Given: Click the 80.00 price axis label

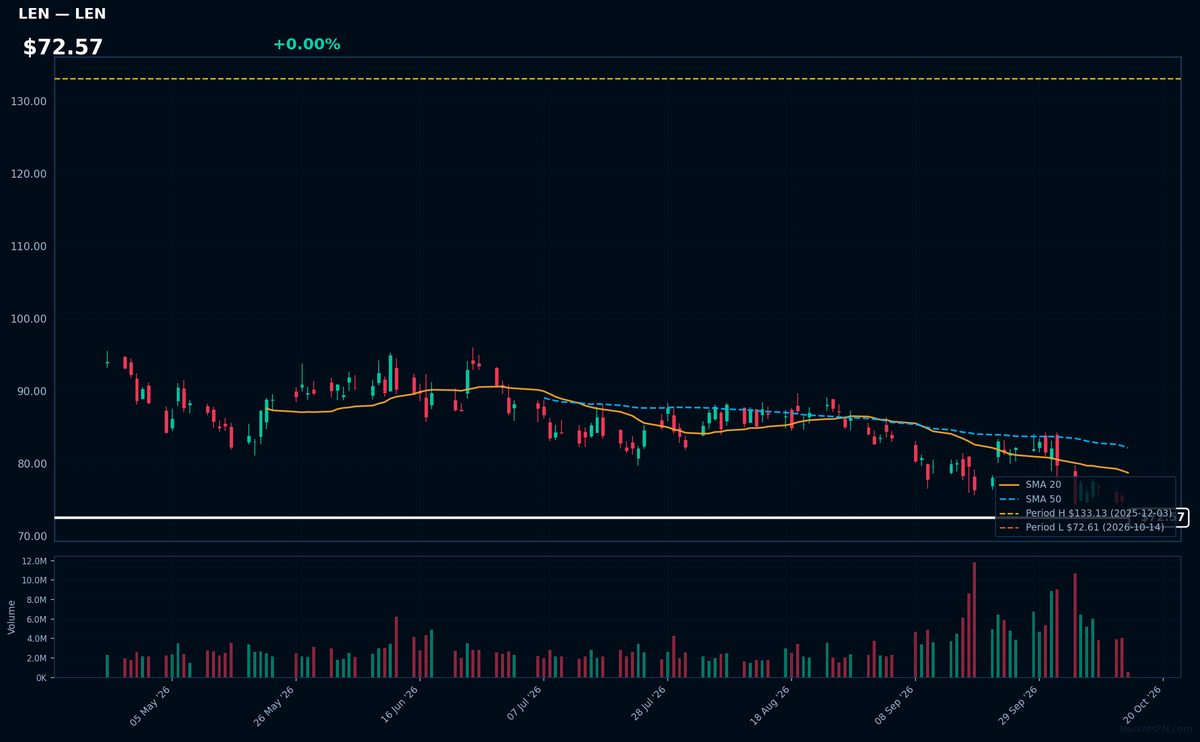Looking at the screenshot, I should pos(33,464).
